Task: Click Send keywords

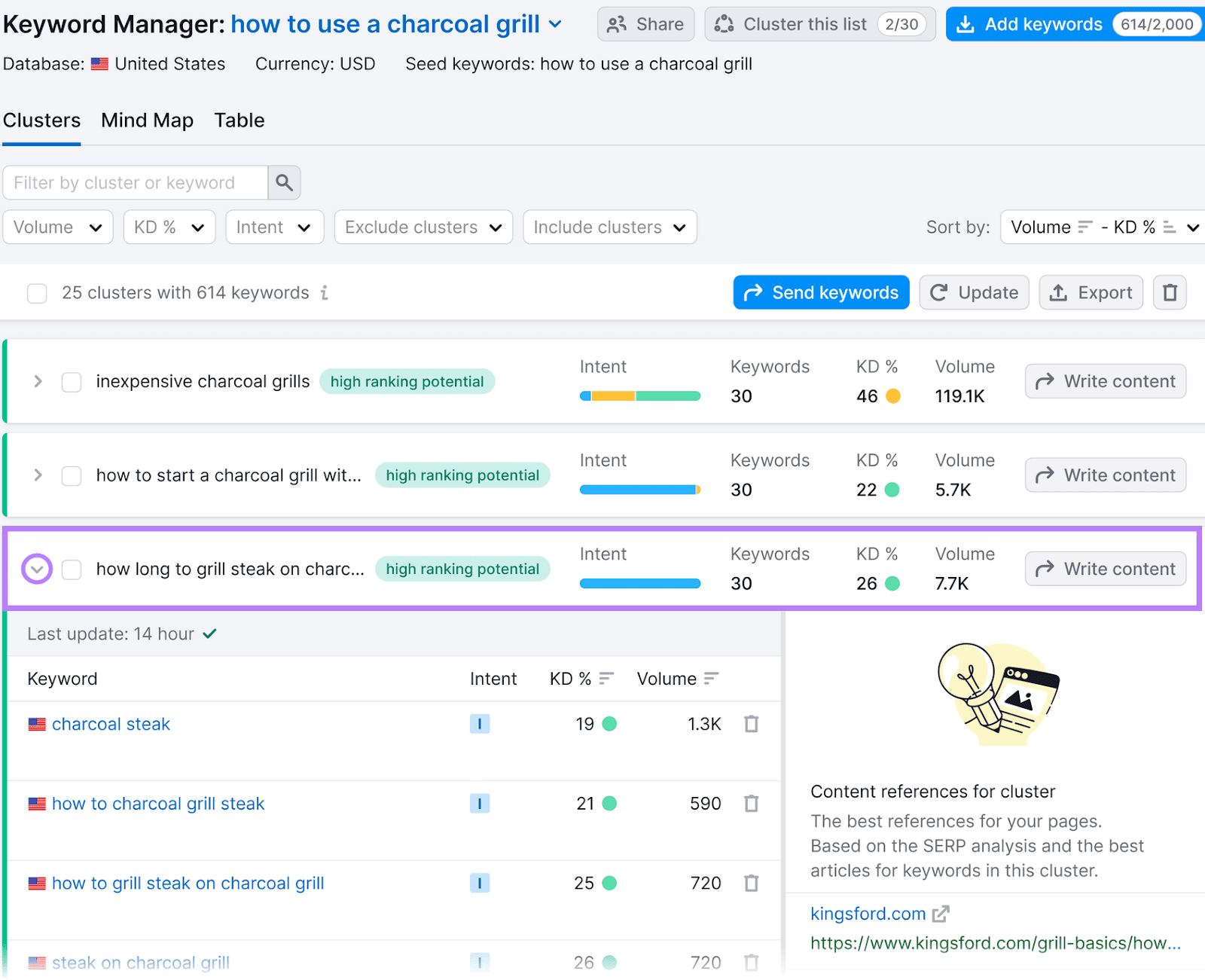Action: point(820,292)
